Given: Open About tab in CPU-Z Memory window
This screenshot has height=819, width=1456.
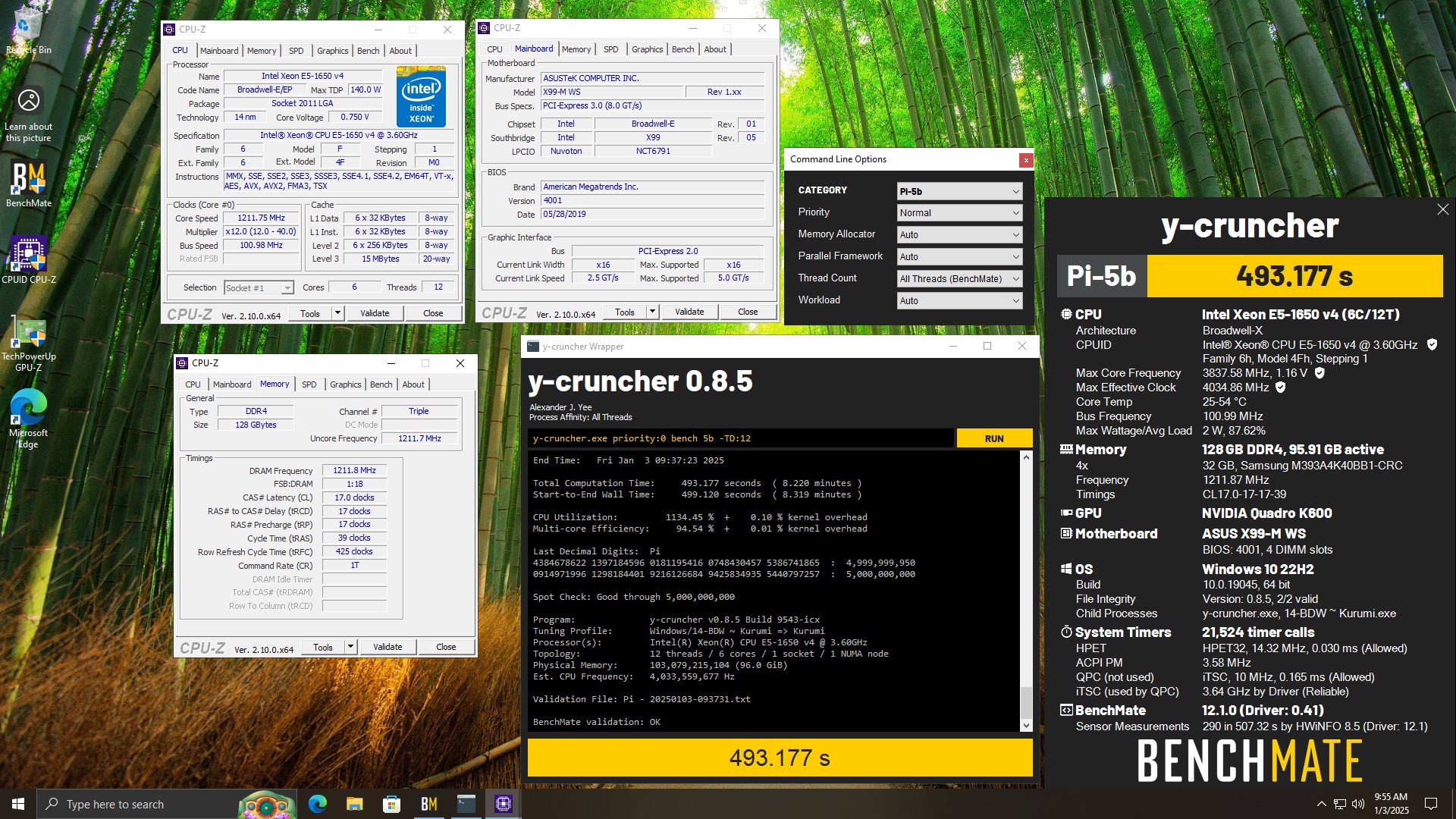Looking at the screenshot, I should tap(413, 384).
